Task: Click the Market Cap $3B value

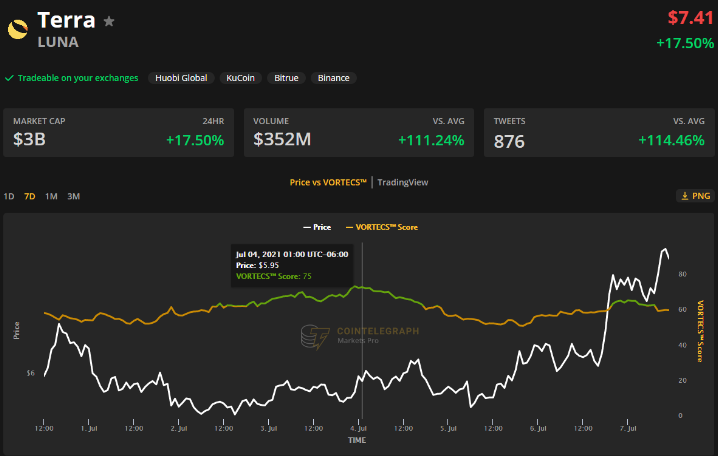Action: coord(29,139)
